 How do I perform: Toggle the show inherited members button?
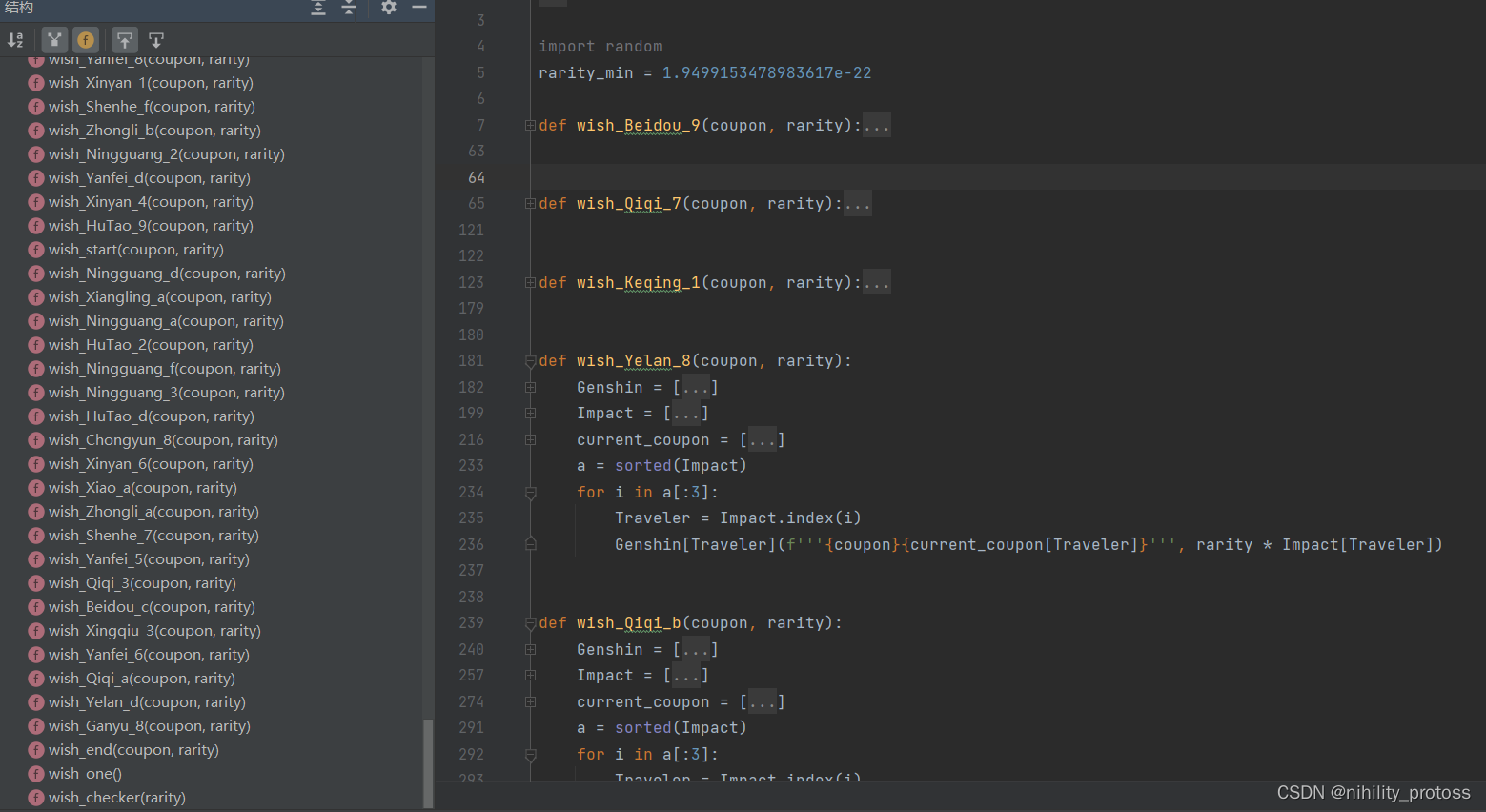pyautogui.click(x=54, y=40)
